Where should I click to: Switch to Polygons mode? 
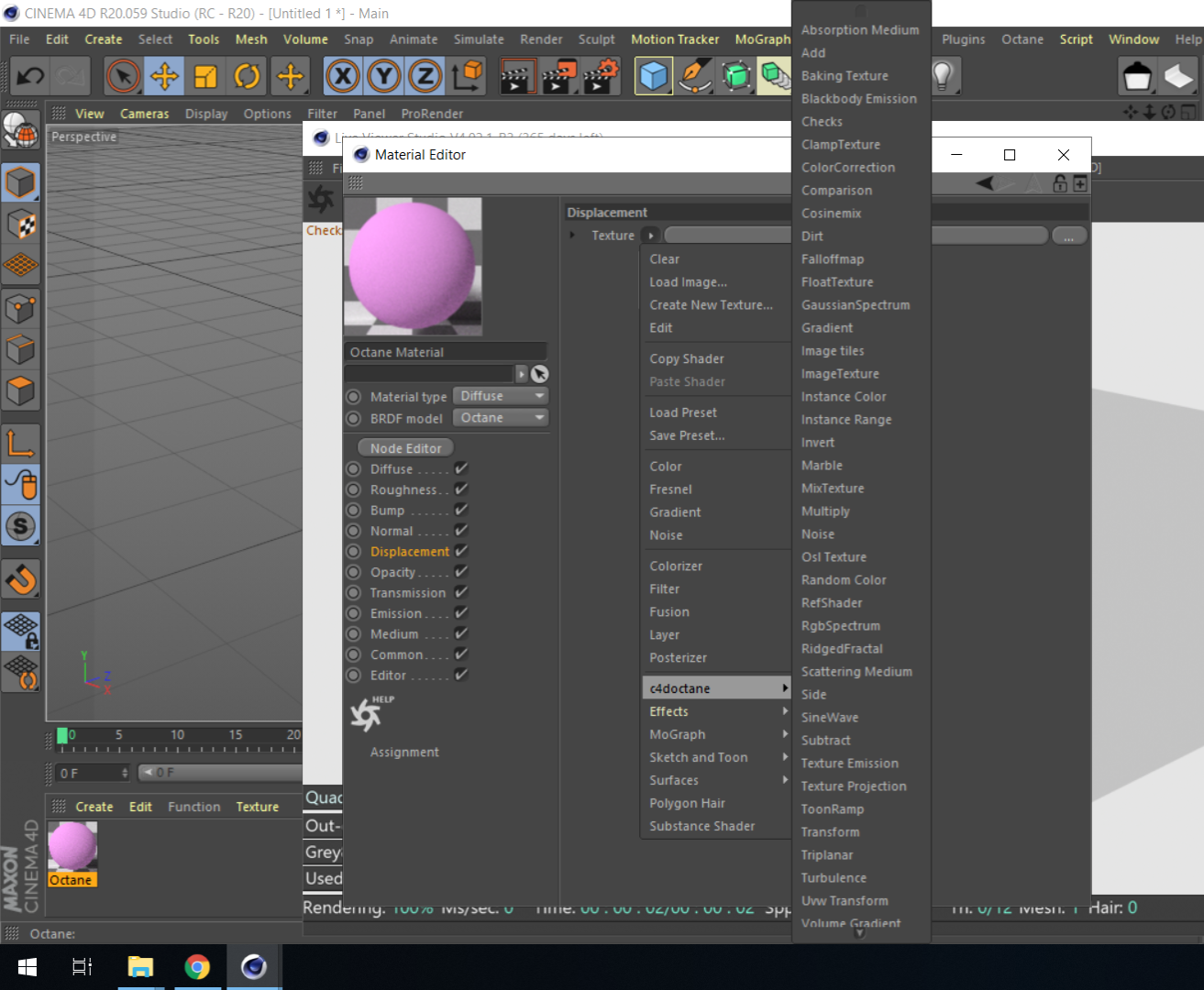pos(20,391)
